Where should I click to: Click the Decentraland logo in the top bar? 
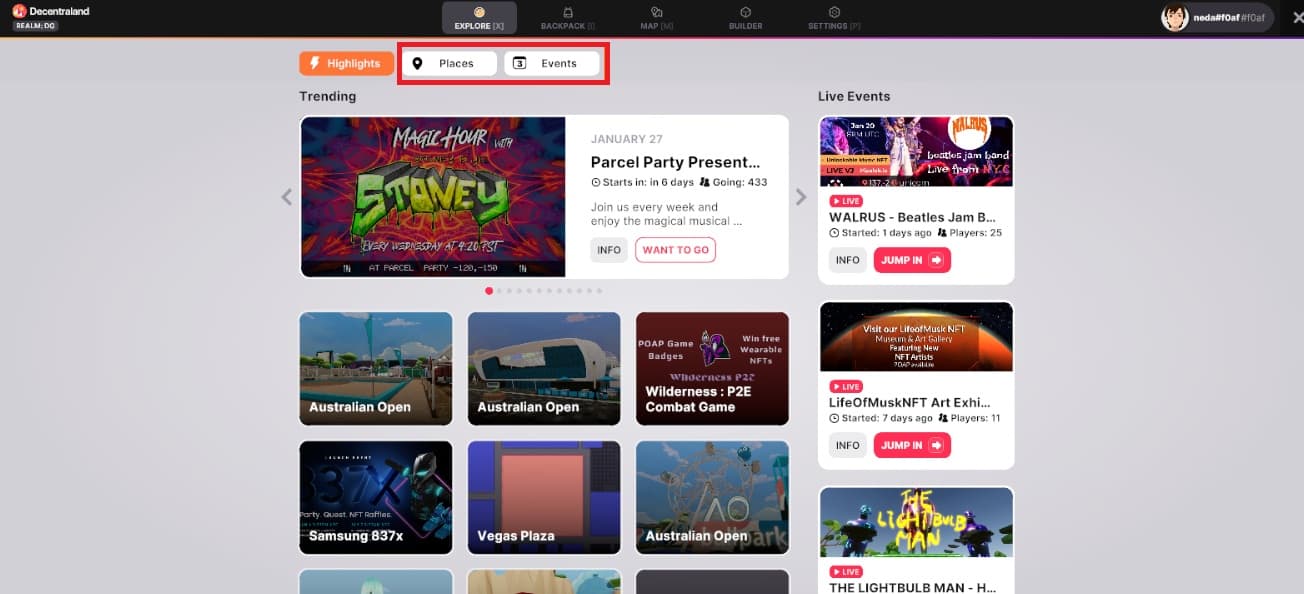(x=19, y=11)
